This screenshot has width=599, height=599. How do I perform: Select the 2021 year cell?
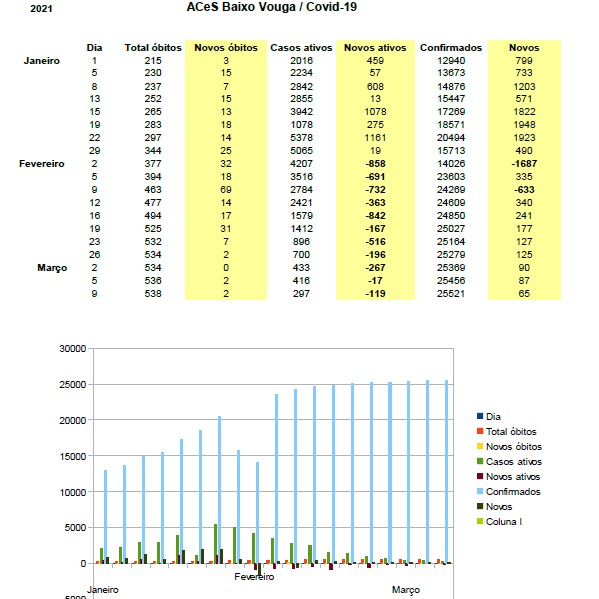(41, 8)
